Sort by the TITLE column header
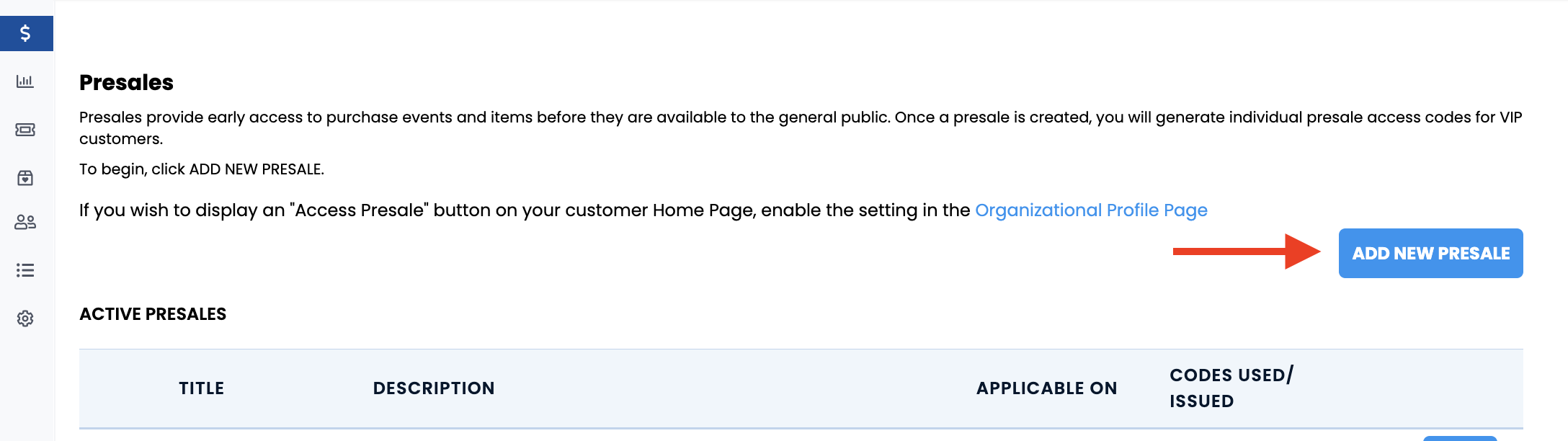Viewport: 1568px width, 441px height. pyautogui.click(x=202, y=388)
